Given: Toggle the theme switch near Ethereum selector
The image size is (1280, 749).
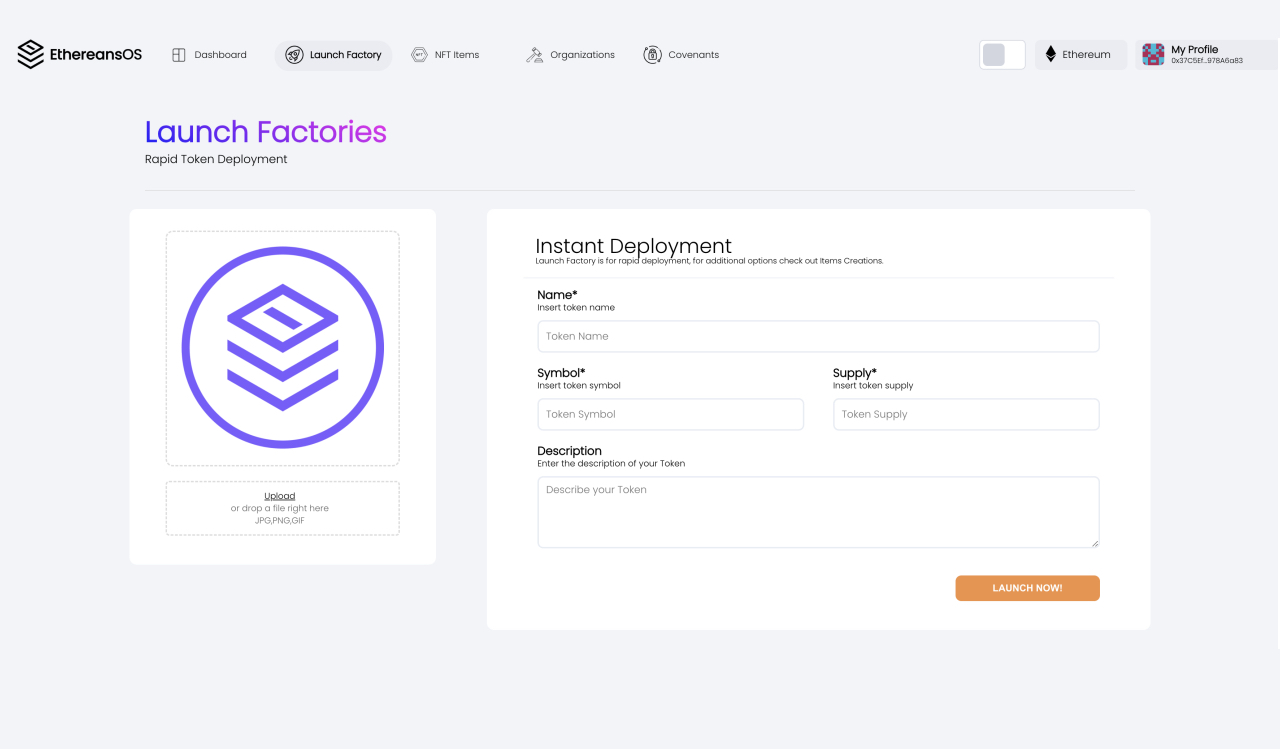Looking at the screenshot, I should (x=1002, y=54).
